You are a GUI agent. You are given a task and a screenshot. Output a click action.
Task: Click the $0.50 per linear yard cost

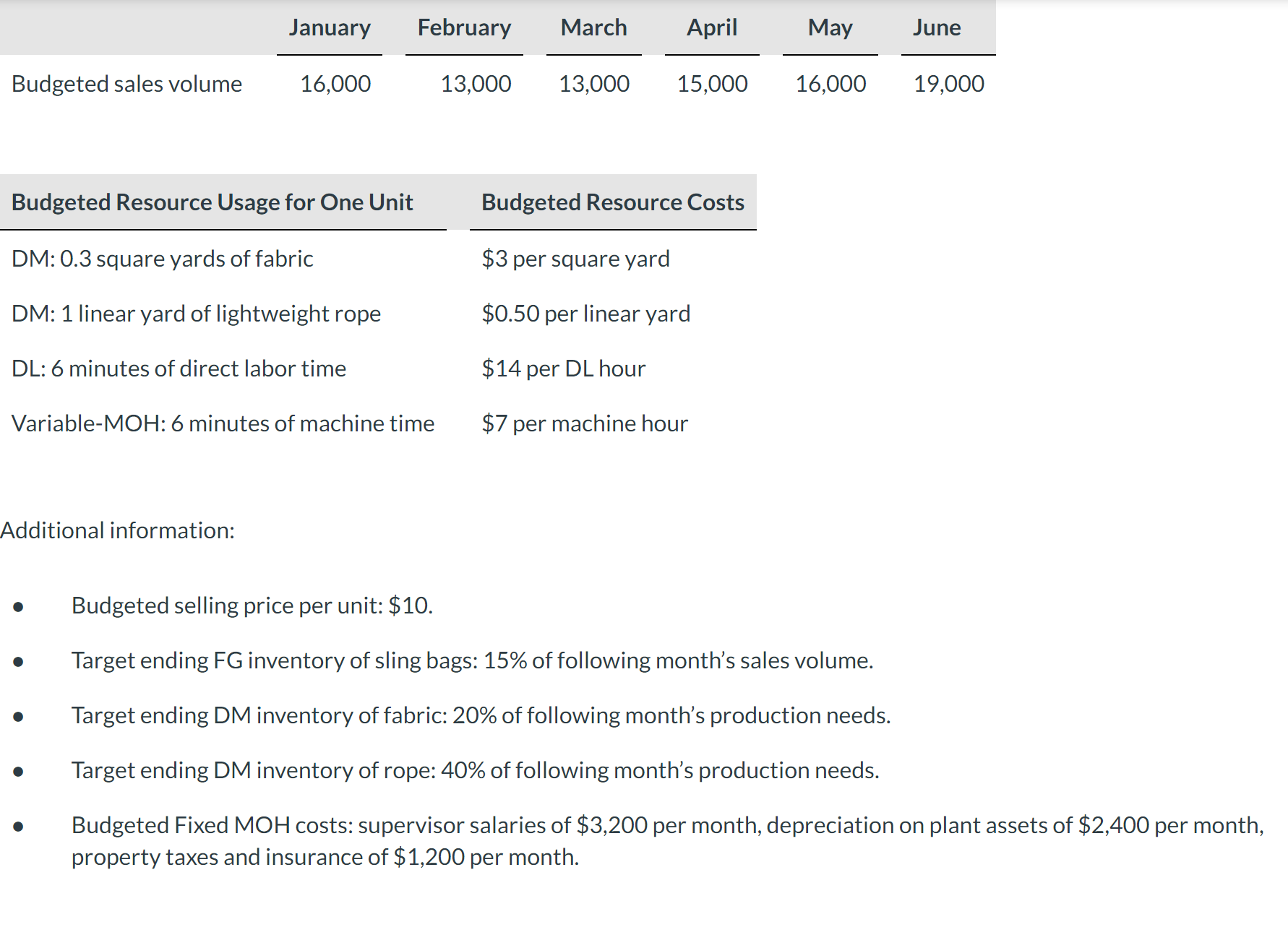(x=585, y=314)
